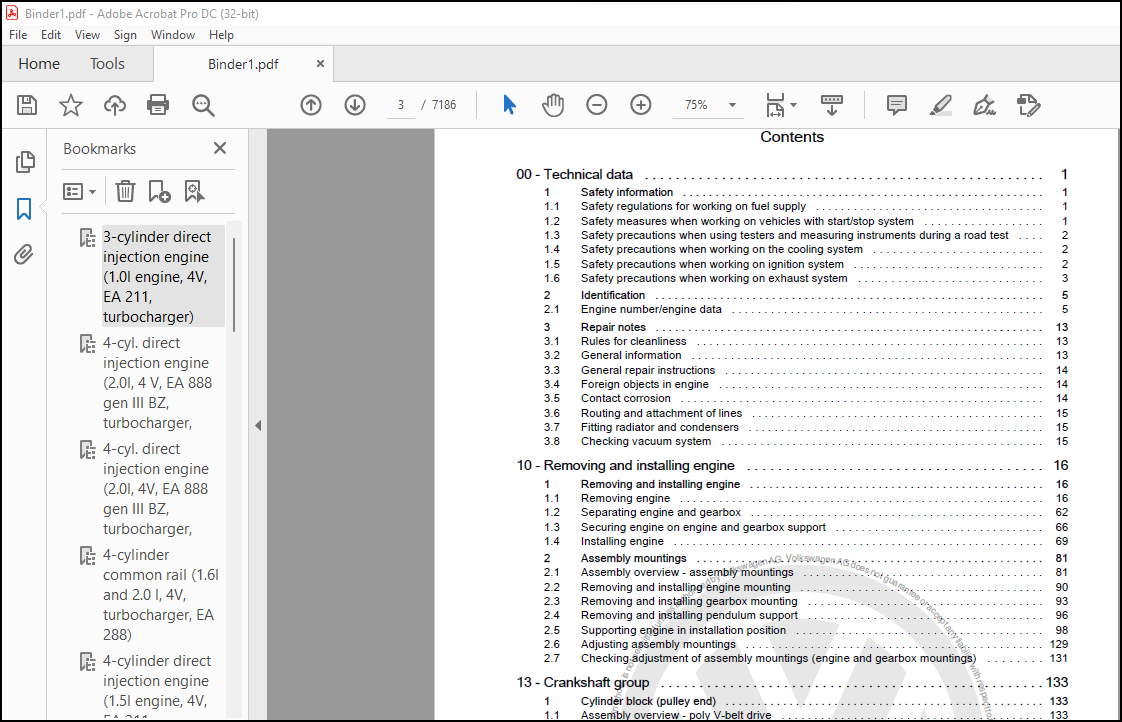Open the zoom level 75% dropdown
Screen dimensions: 1122x722
(x=732, y=105)
